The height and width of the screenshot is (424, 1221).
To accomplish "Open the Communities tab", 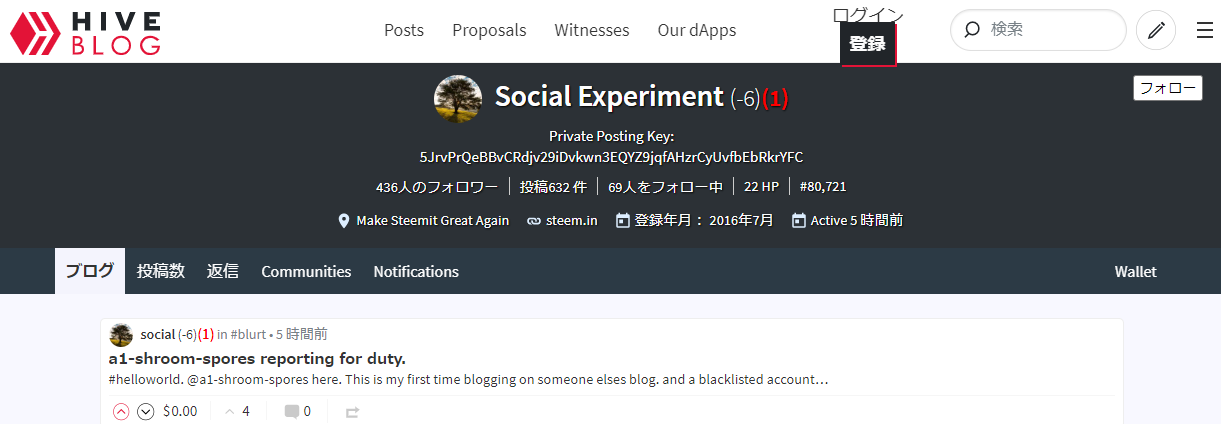I will coord(306,271).
